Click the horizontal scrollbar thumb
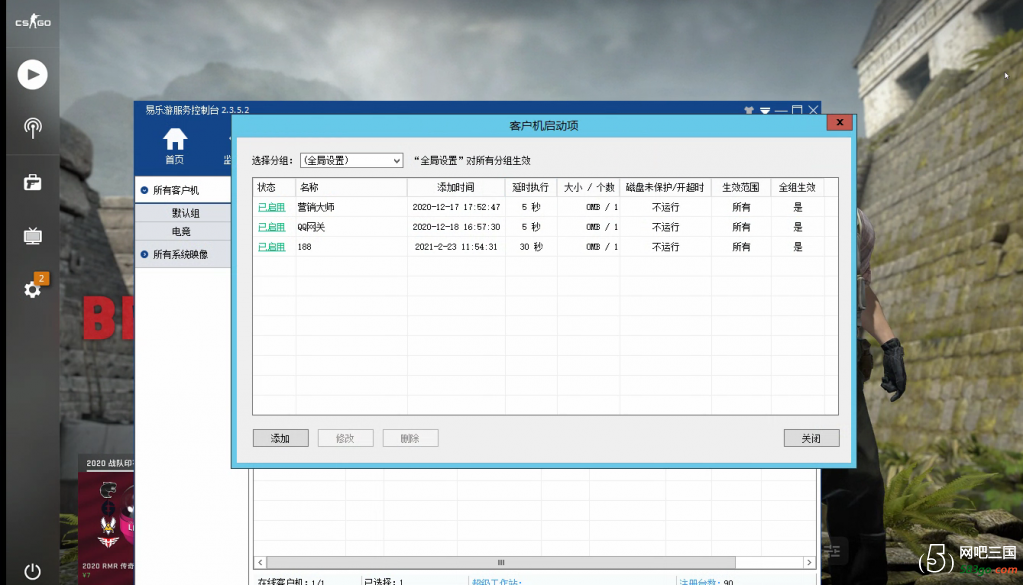Viewport: 1023px width, 585px height. click(x=501, y=562)
